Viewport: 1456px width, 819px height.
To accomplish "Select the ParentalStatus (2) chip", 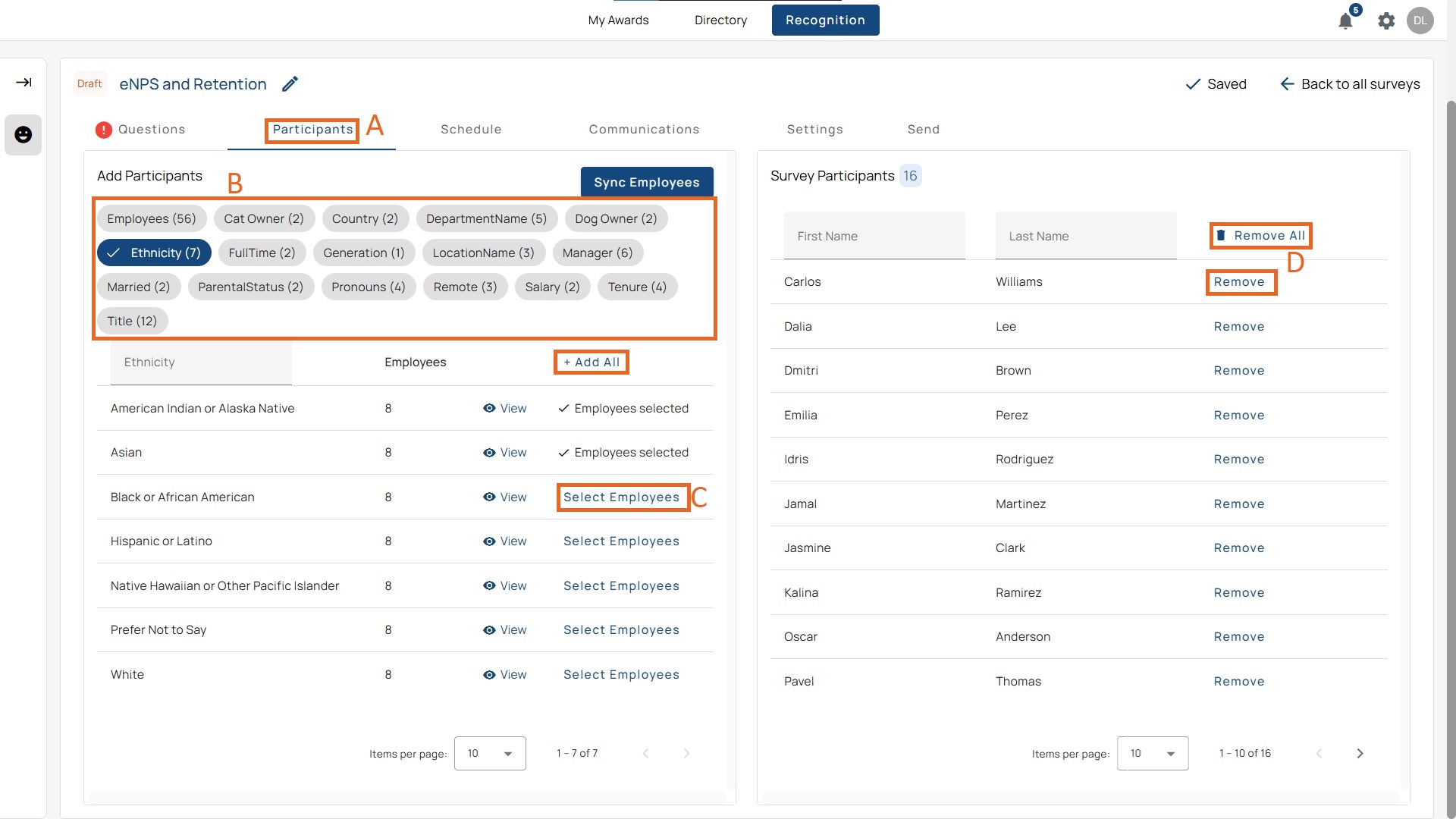I will click(250, 287).
